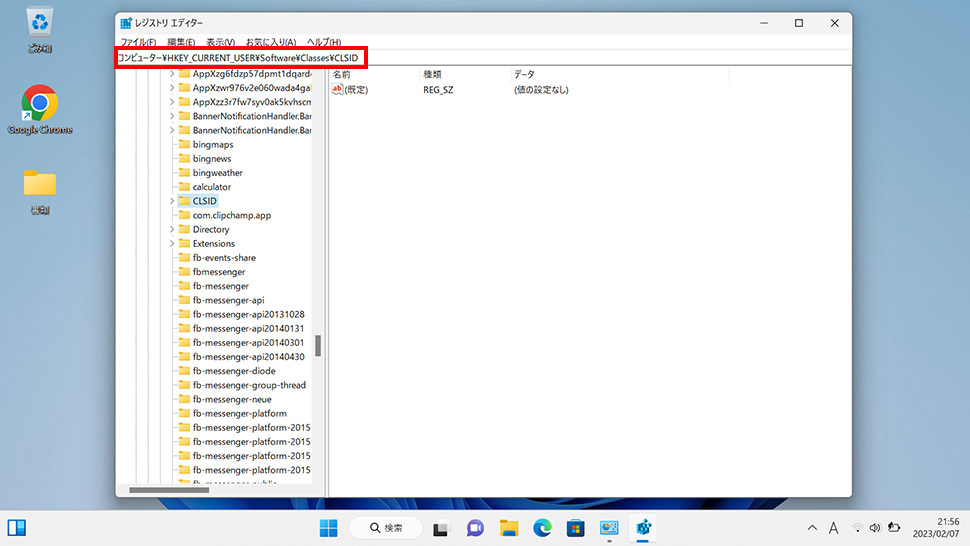Screen dimensions: 970x546
Task: Click the IME input mode A indicator
Action: coord(834,528)
